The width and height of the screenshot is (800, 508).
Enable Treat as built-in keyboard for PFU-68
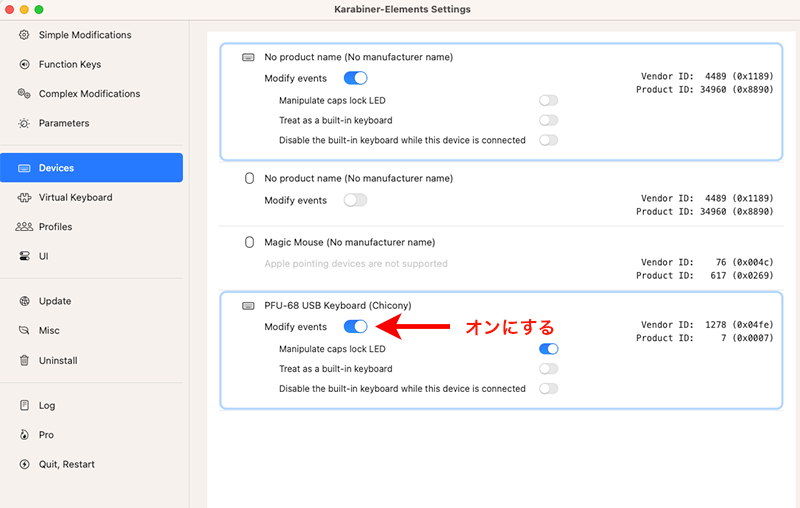[x=548, y=369]
